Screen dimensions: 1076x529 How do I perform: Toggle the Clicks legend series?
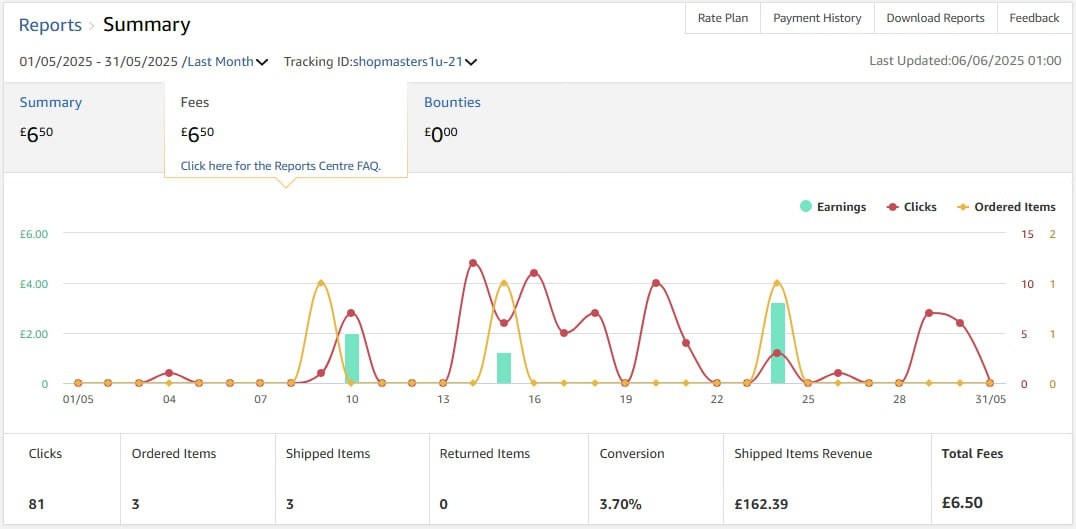click(x=911, y=207)
